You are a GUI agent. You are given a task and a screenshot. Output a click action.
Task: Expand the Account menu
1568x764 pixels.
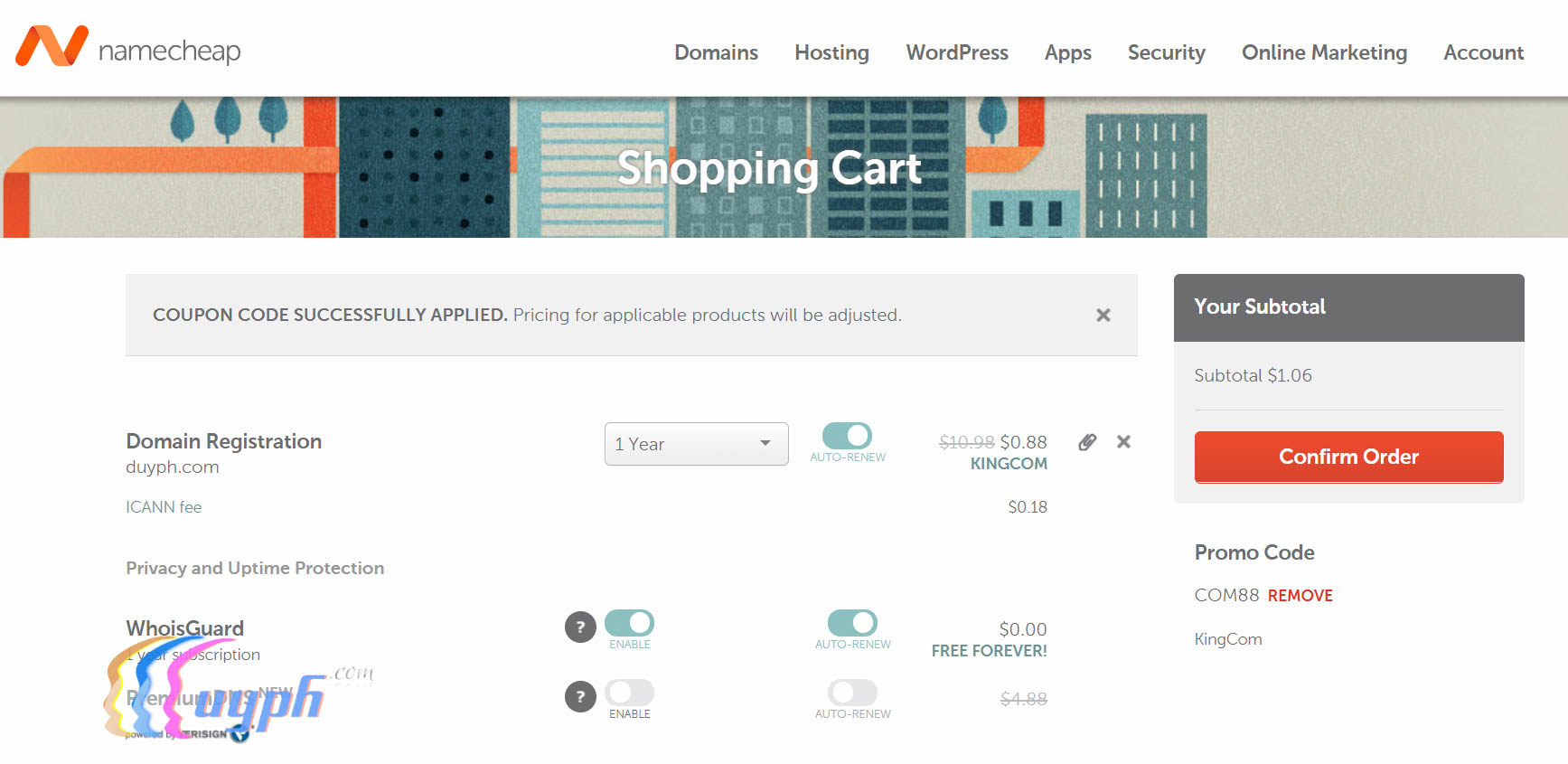(x=1483, y=52)
